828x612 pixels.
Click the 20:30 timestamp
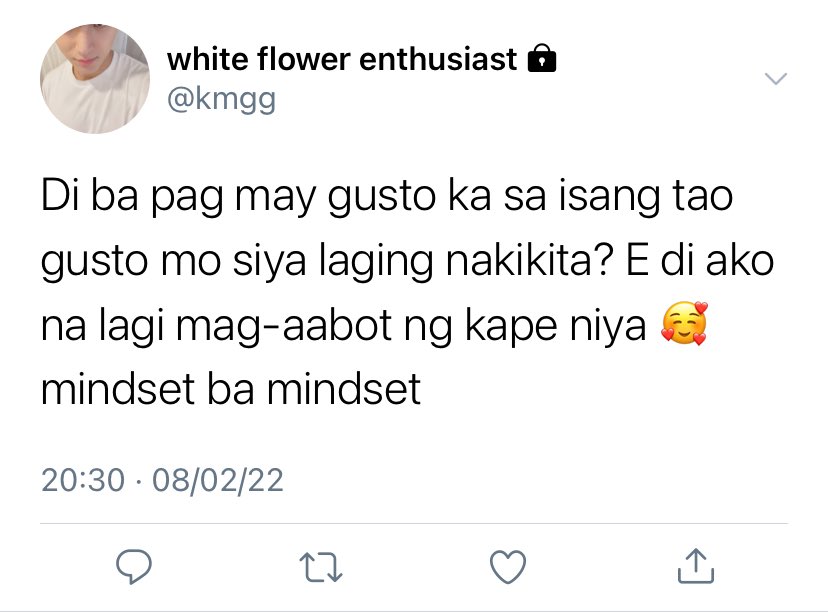pos(83,480)
